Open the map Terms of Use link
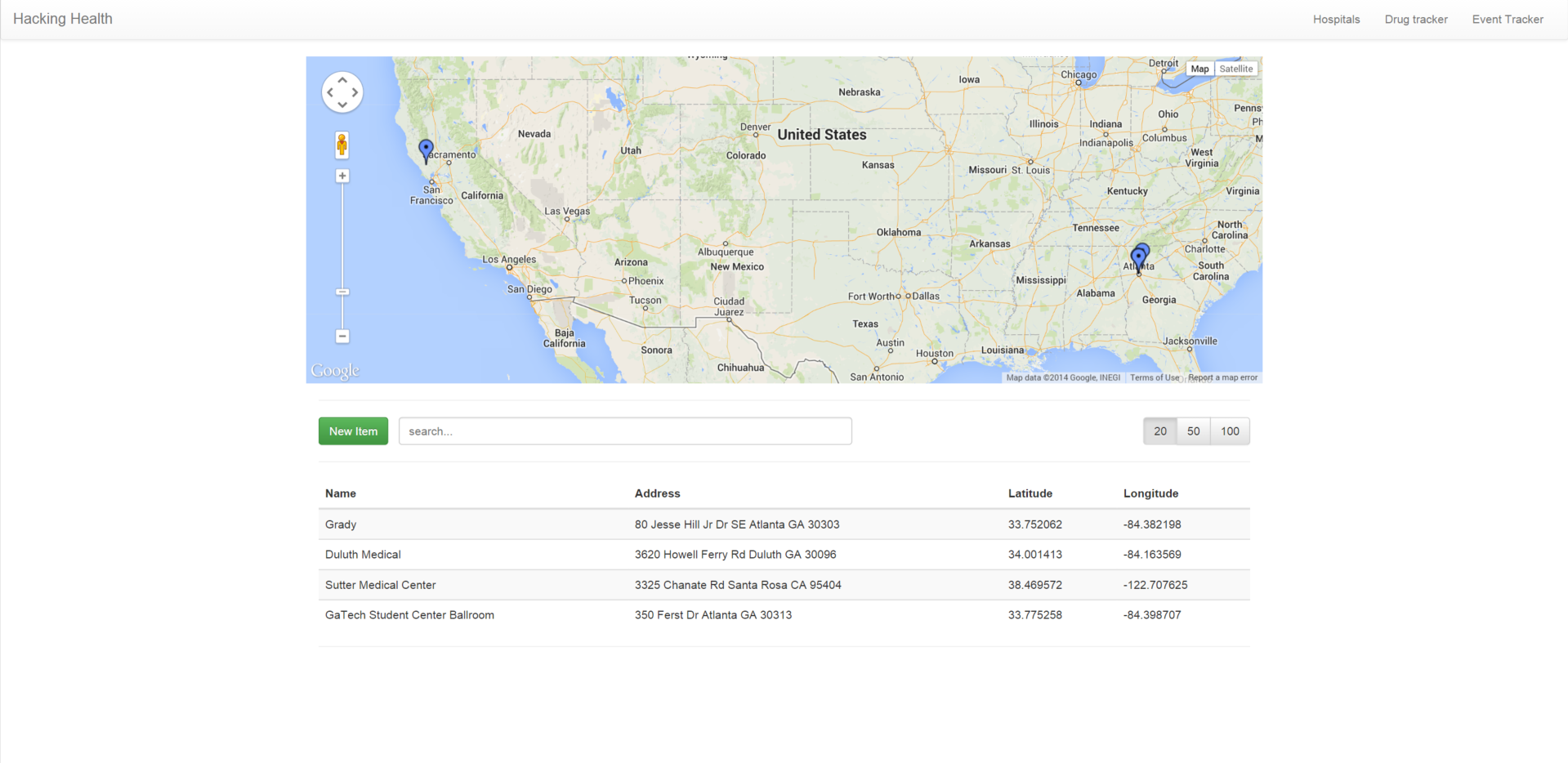Viewport: 1568px width, 763px height. pos(1155,377)
